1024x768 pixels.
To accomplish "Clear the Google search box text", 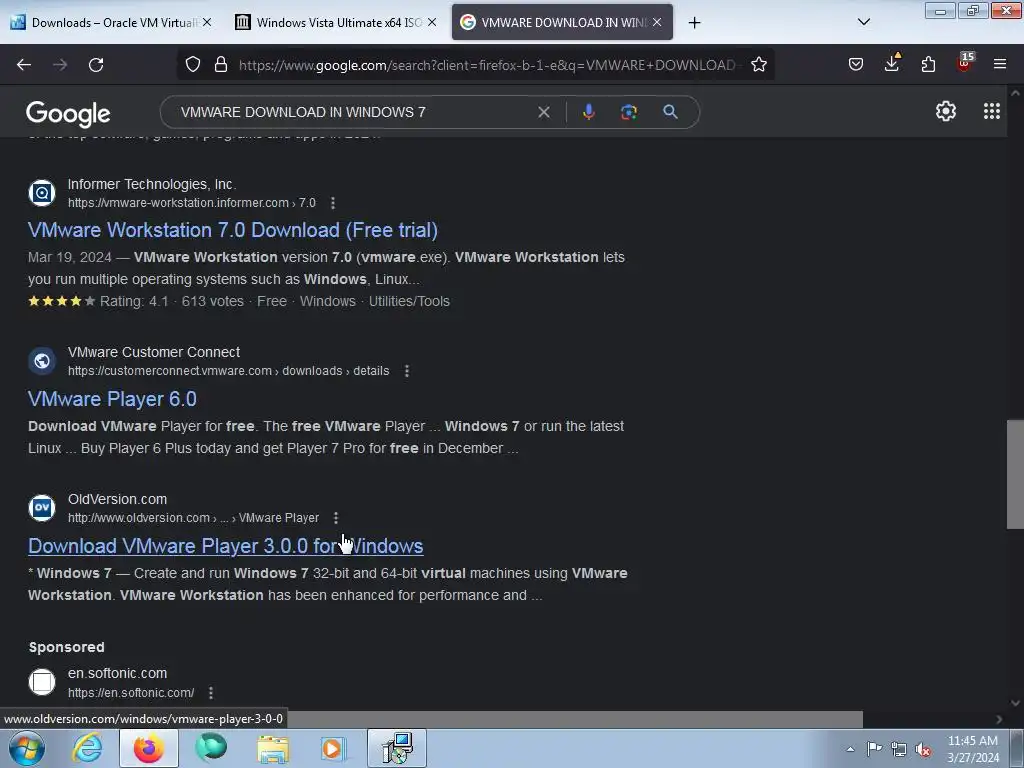I will [x=543, y=112].
